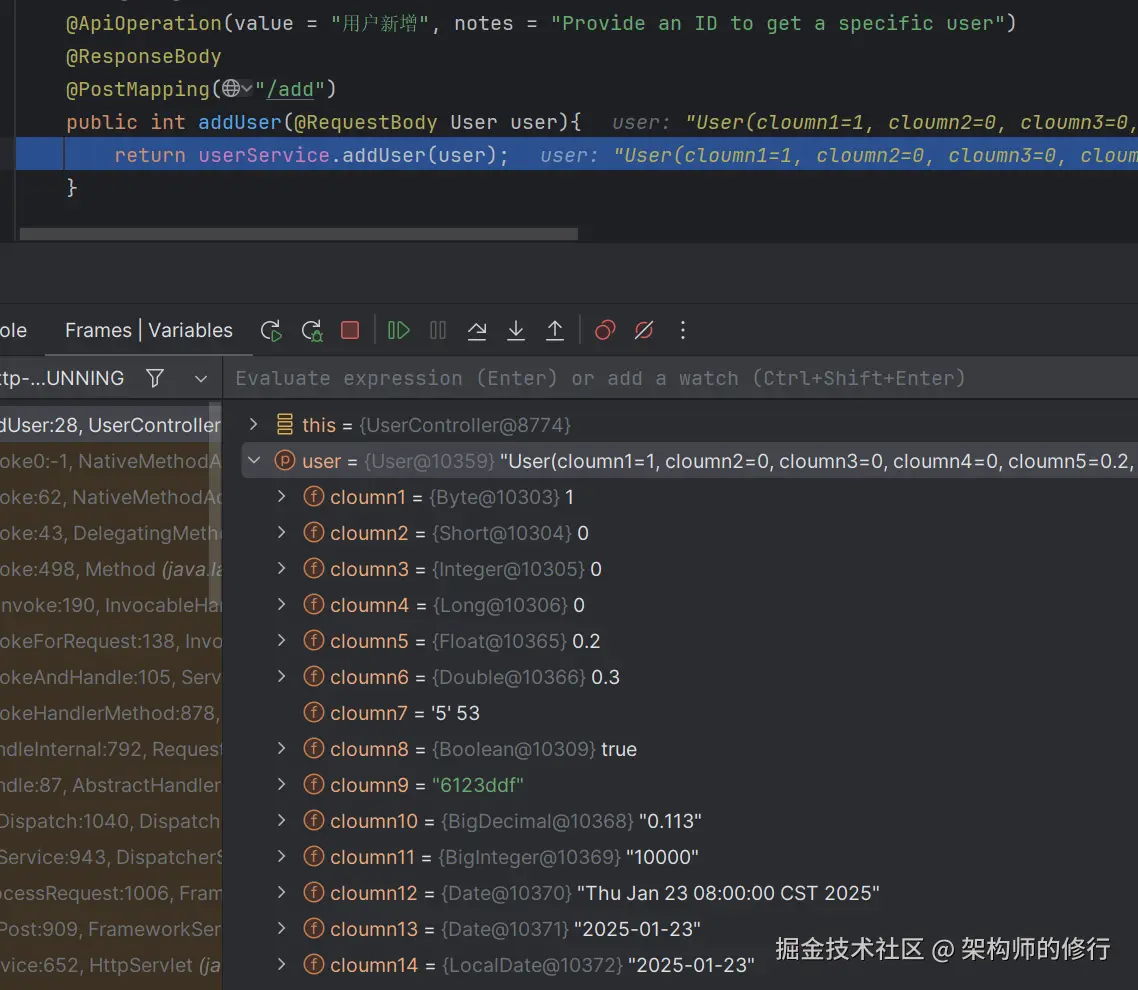This screenshot has width=1138, height=990.
Task: Select frame doPost:909, FrameworkServlet
Action: (x=110, y=928)
